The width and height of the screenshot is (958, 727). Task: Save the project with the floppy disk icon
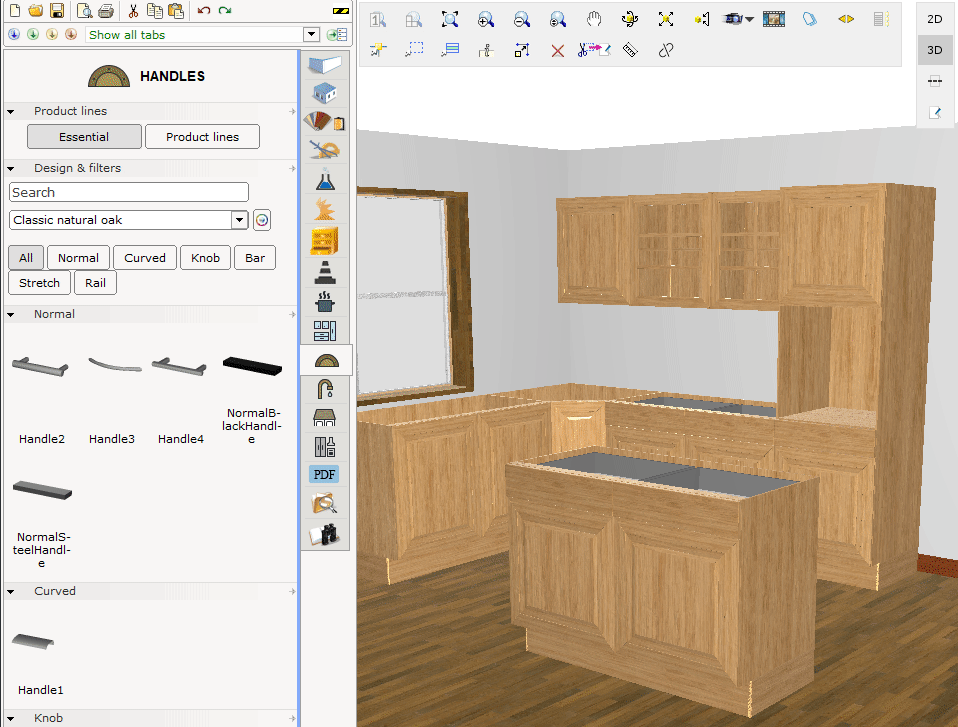(57, 10)
